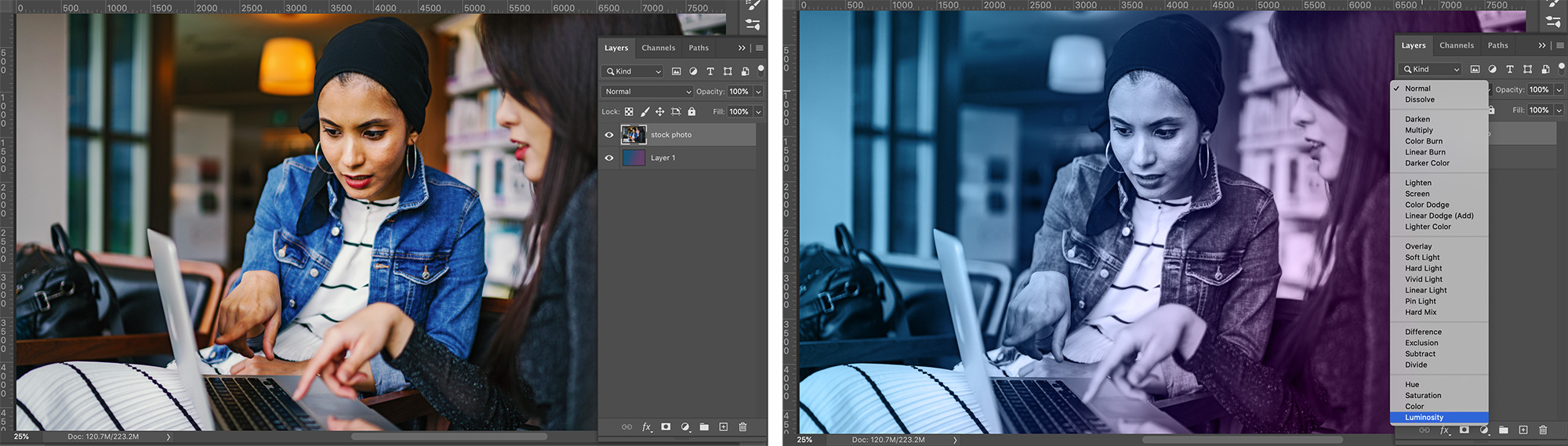This screenshot has height=446, width=1568.
Task: Open the Normal blend mode dropdown in left screenshot
Action: [x=648, y=92]
